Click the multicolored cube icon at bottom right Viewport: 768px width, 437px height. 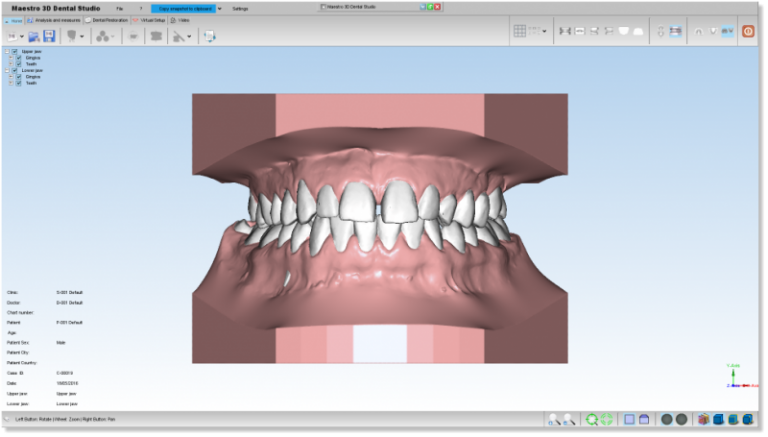click(x=703, y=420)
